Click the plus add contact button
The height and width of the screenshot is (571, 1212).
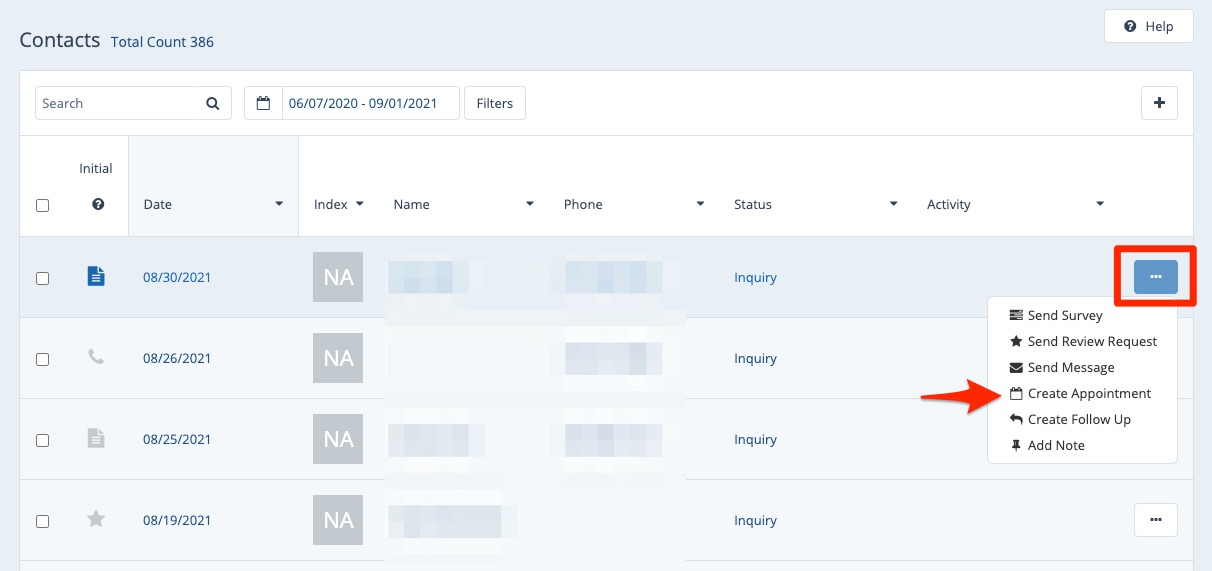1159,103
